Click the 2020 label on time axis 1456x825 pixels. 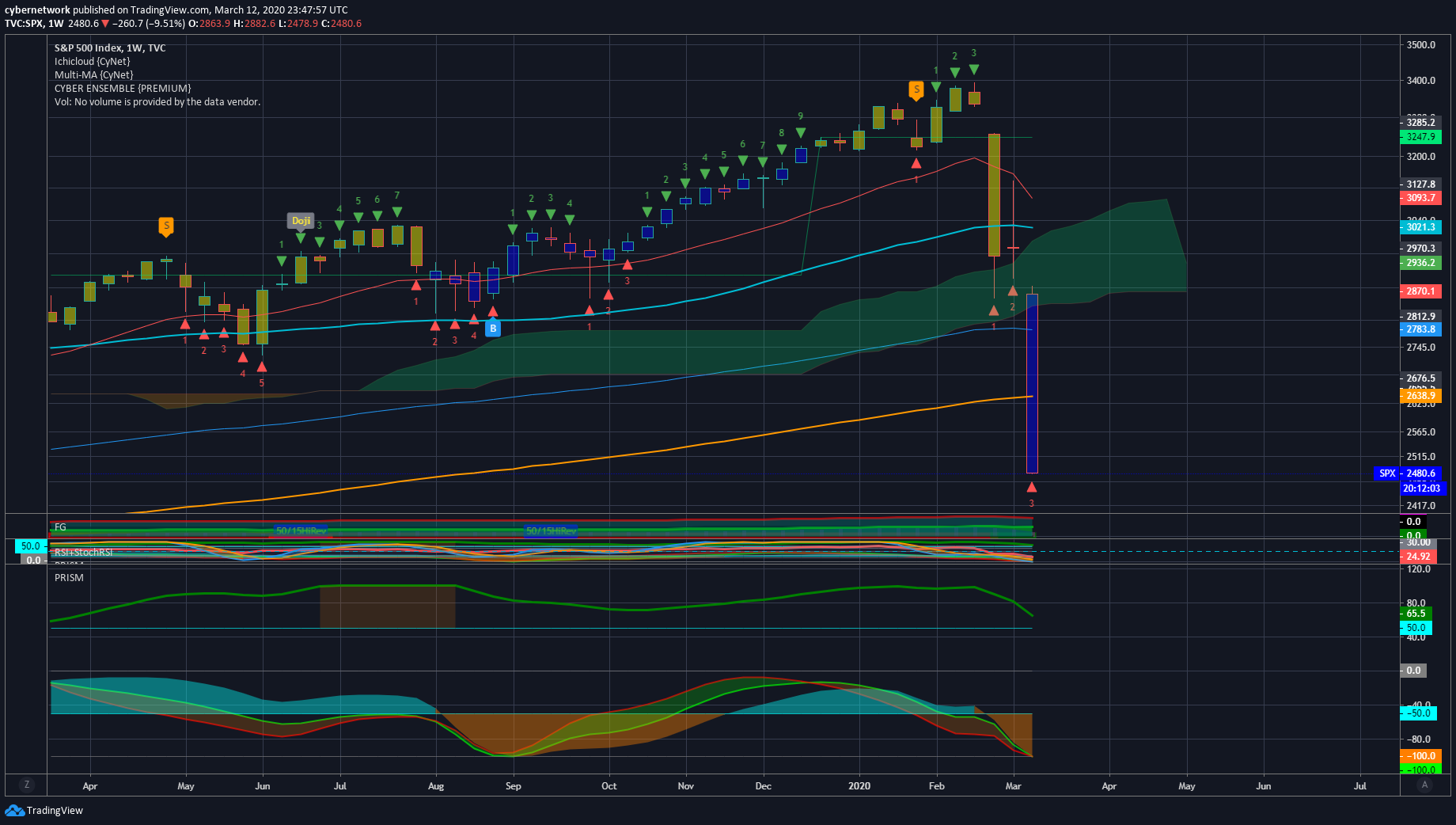tap(859, 786)
